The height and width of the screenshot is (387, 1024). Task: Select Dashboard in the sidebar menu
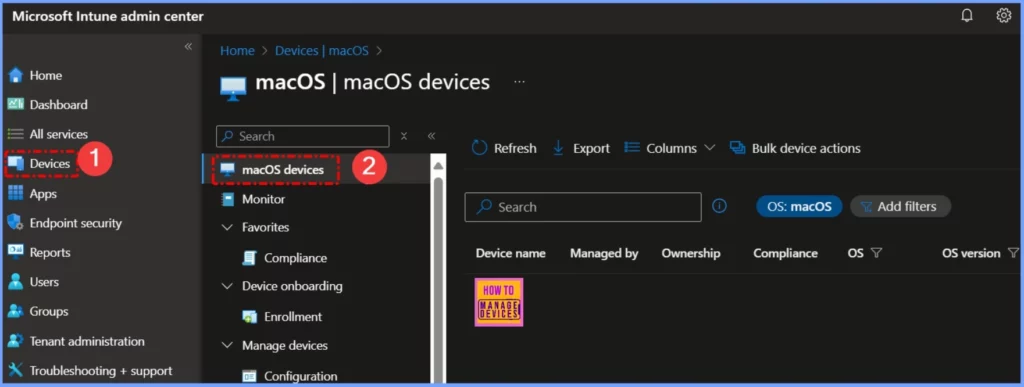click(59, 104)
